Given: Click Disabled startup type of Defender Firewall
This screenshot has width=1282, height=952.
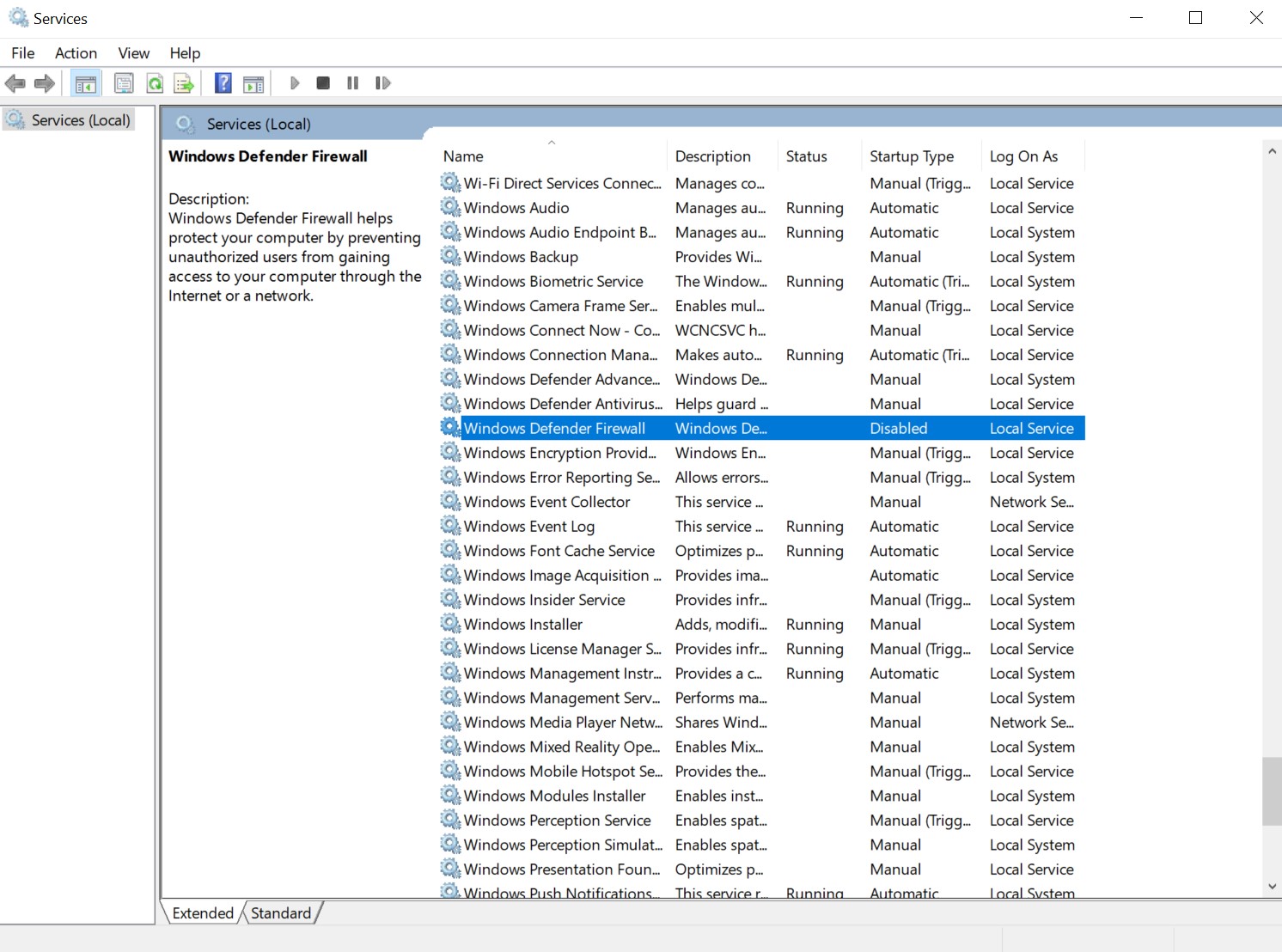Looking at the screenshot, I should [899, 428].
